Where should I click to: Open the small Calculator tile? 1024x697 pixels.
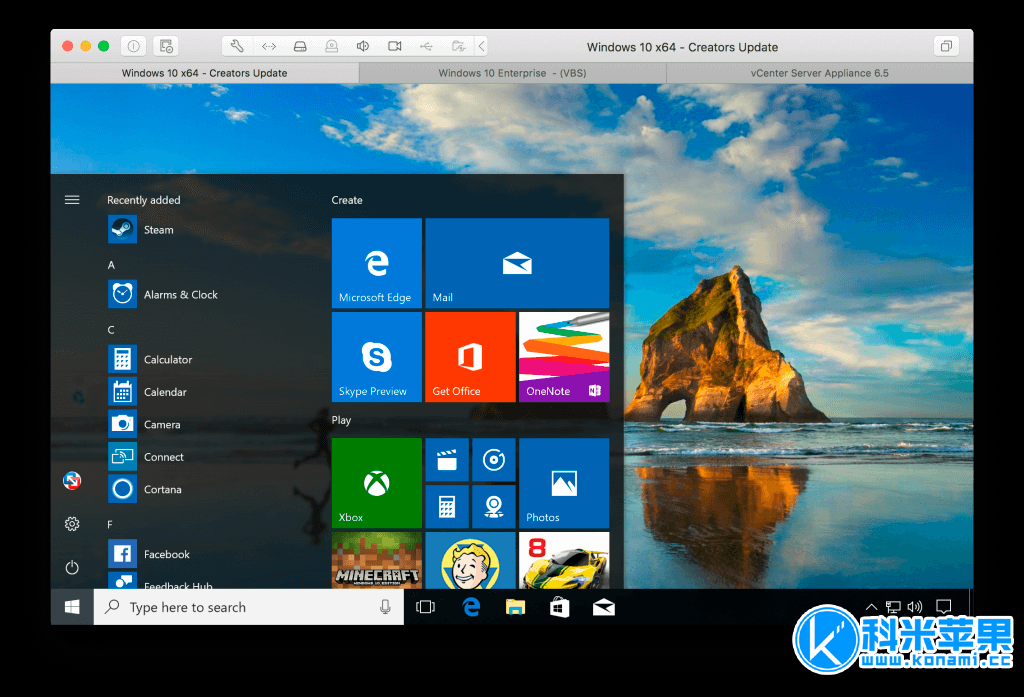[x=447, y=506]
